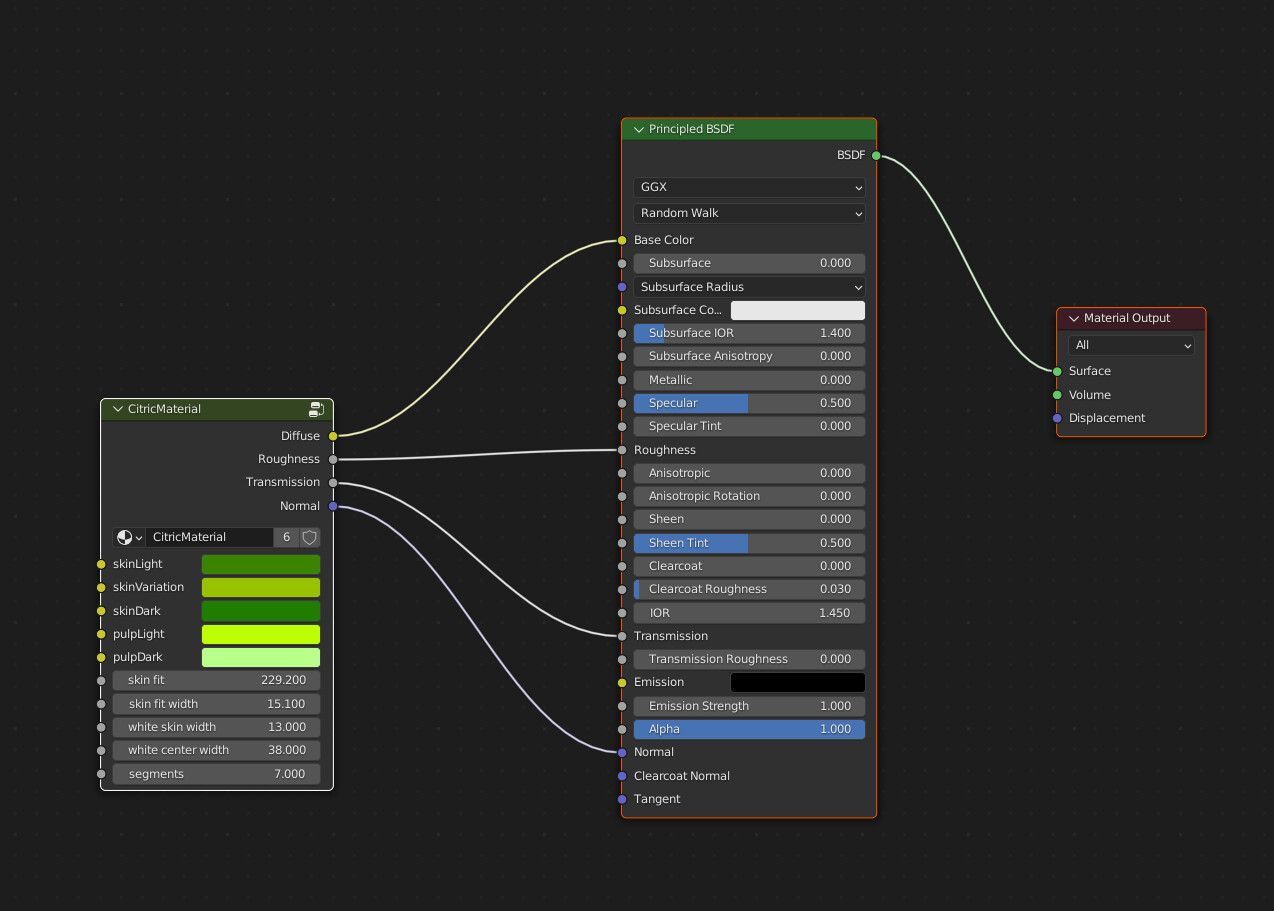The height and width of the screenshot is (911, 1274).
Task: Click the Displacement input socket
Action: point(1056,418)
